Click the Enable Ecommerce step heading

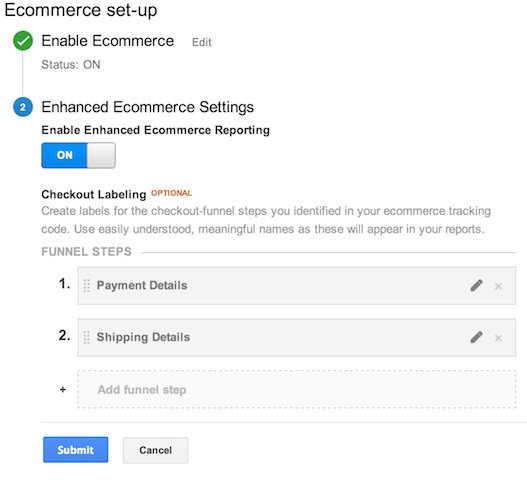point(108,41)
